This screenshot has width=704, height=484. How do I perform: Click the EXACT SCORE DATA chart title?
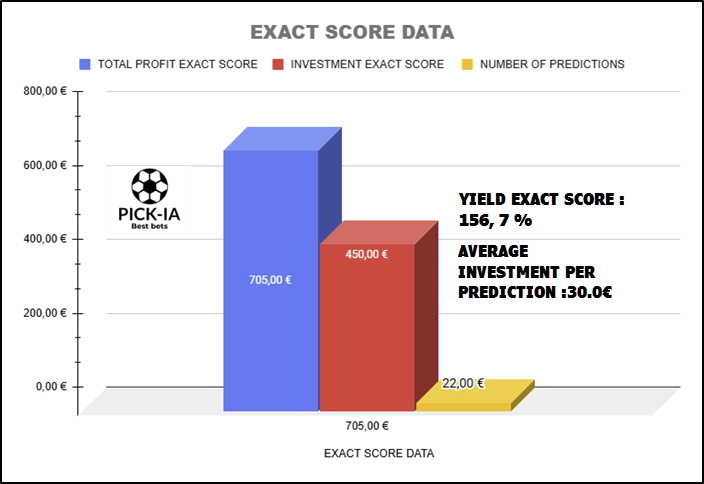pos(352,32)
